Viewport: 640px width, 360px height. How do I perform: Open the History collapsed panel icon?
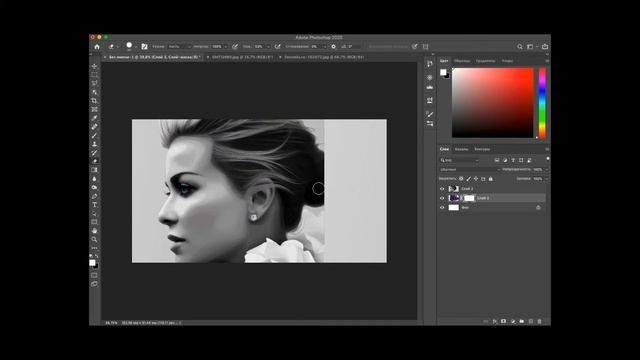tap(430, 64)
